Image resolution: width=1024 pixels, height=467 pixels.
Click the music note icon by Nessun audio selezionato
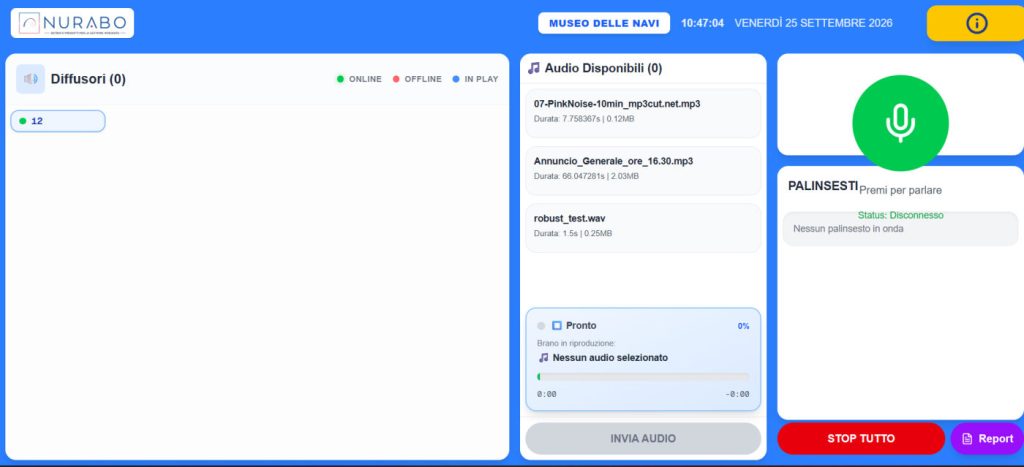click(543, 358)
